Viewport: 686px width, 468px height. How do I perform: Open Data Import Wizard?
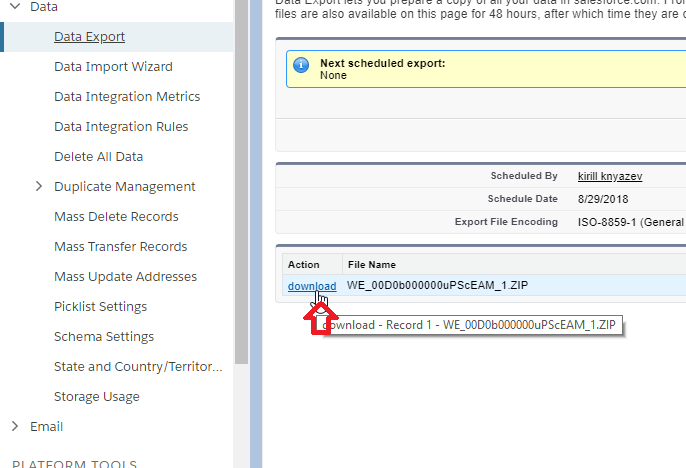click(x=113, y=67)
